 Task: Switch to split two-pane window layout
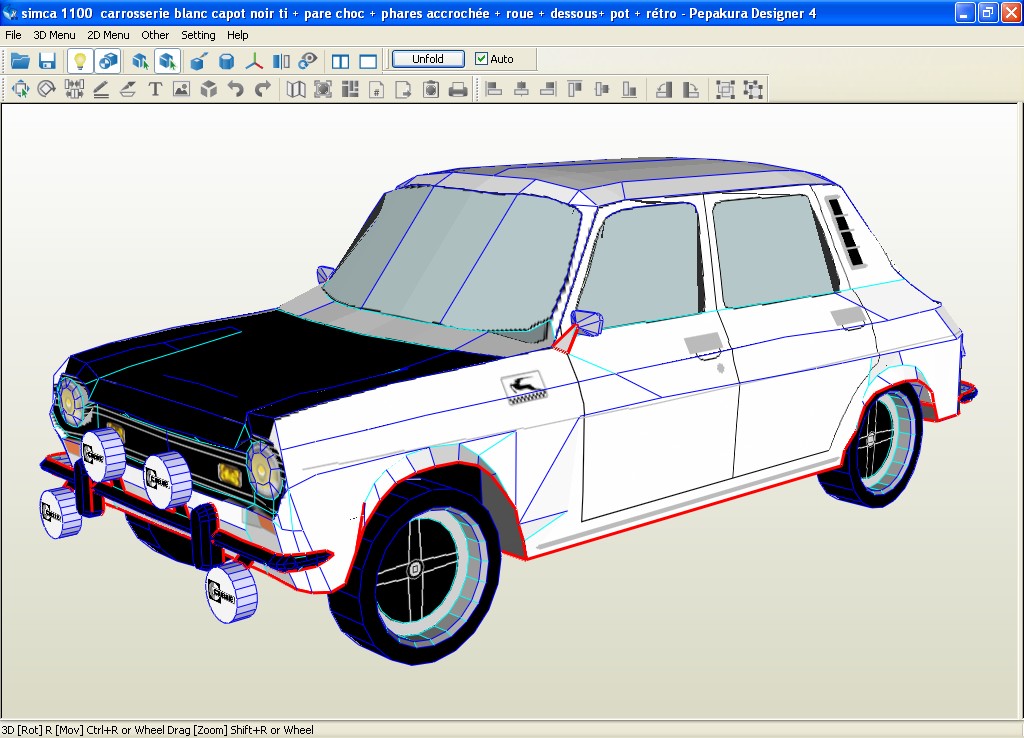click(340, 61)
